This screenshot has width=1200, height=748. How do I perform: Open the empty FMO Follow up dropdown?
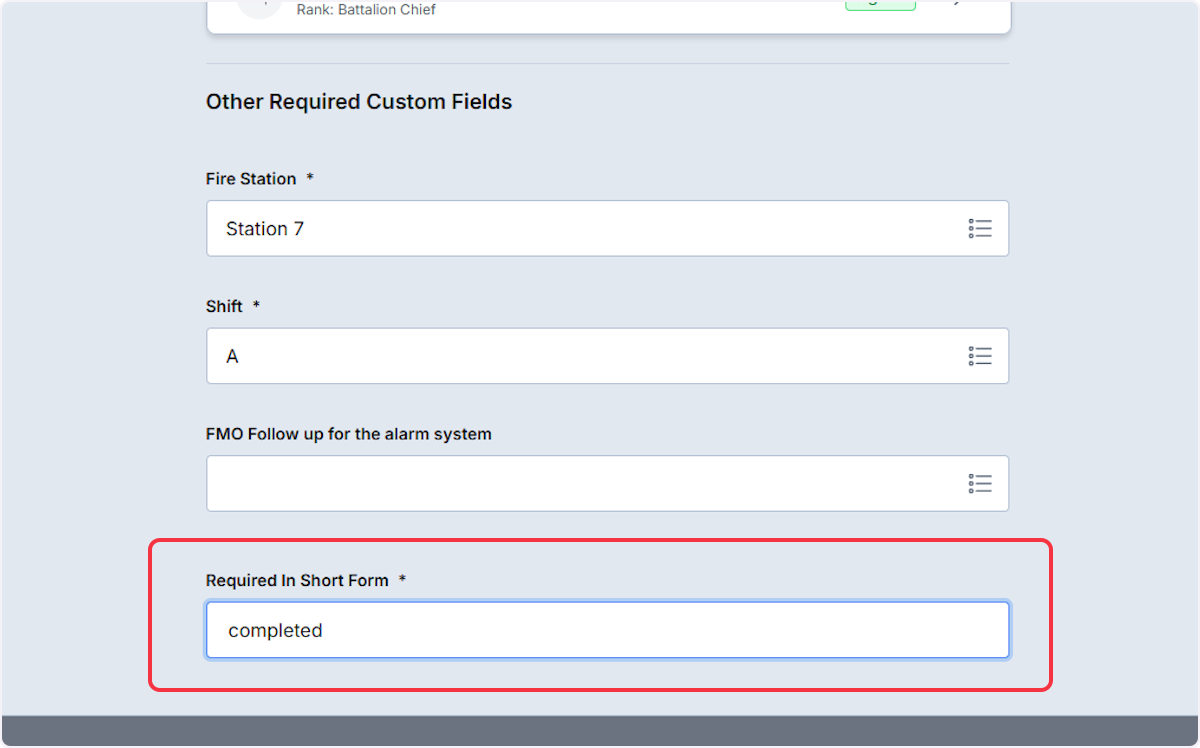tap(607, 484)
